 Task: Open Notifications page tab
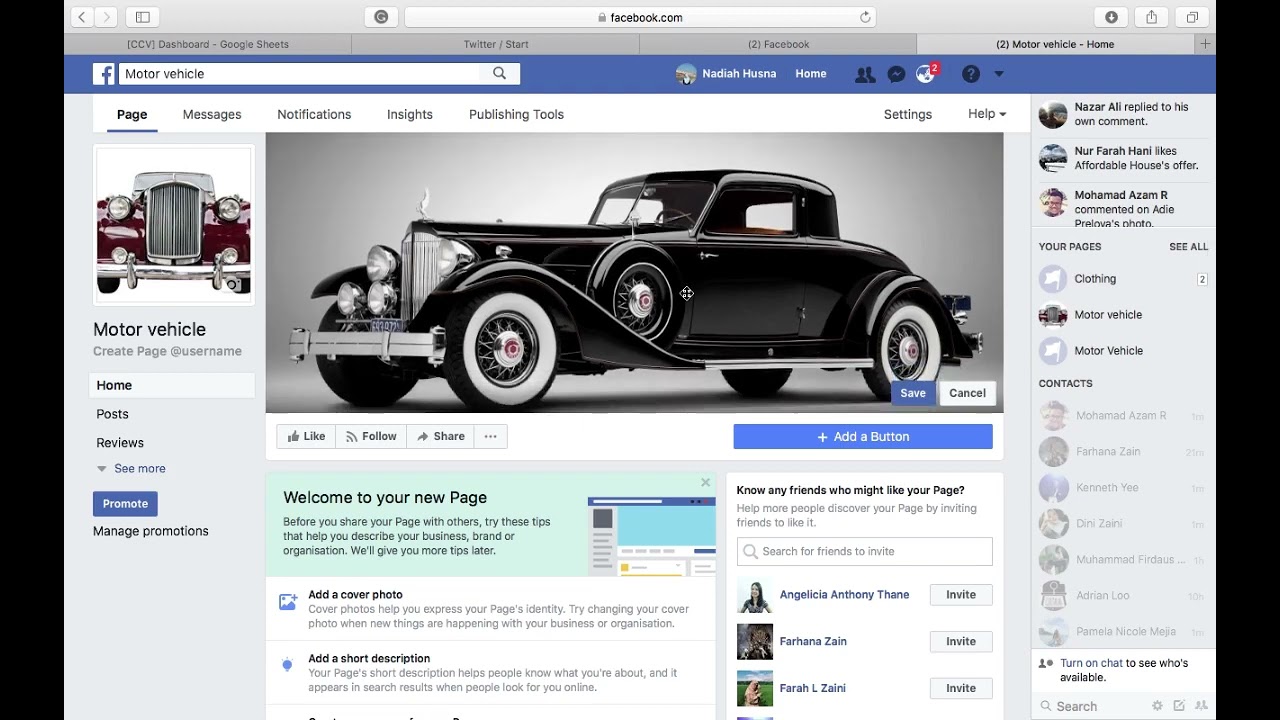(x=314, y=114)
